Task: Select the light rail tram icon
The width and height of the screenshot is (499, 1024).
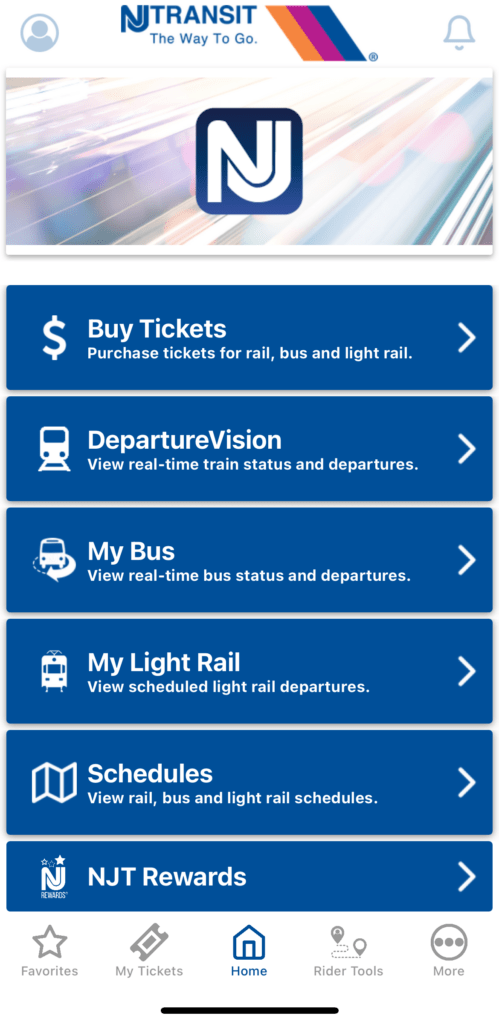Action: [54, 671]
